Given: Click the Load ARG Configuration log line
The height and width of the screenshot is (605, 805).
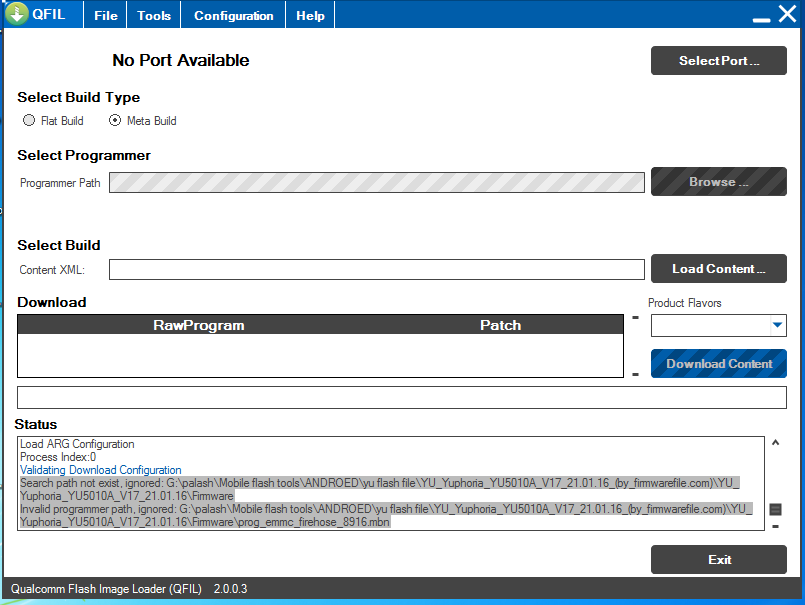Looking at the screenshot, I should click(x=77, y=444).
